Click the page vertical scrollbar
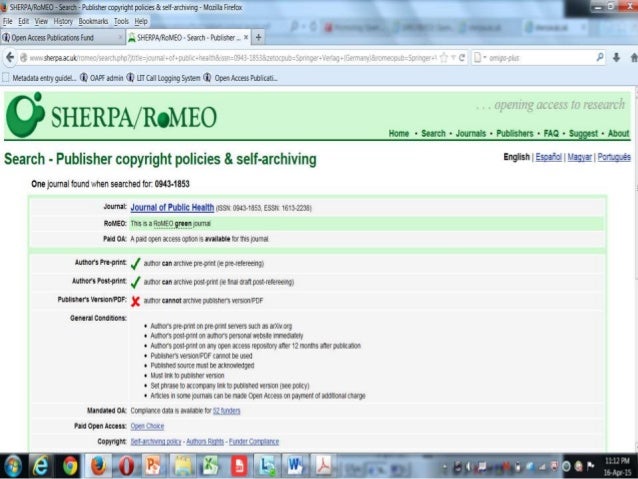The image size is (638, 479). pos(636,269)
